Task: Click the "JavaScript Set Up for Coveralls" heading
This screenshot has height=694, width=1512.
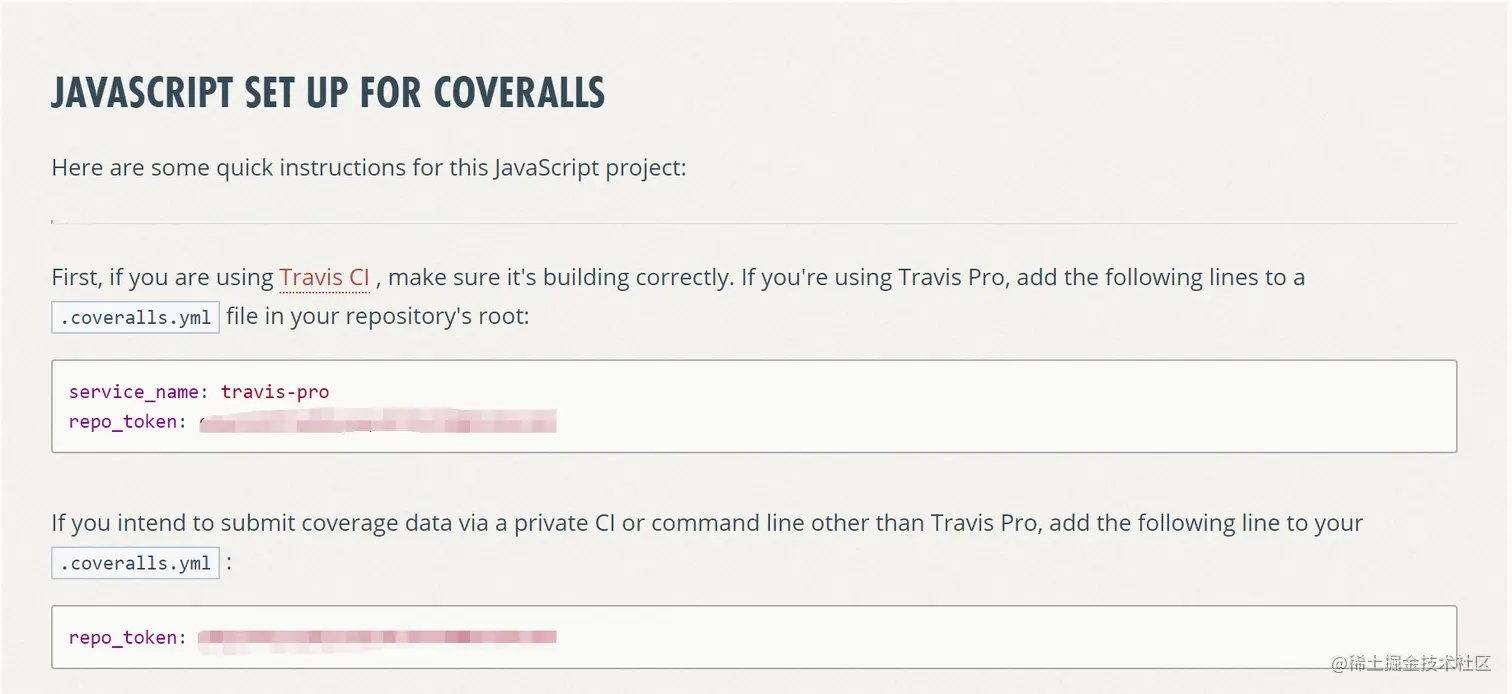Action: (x=328, y=92)
